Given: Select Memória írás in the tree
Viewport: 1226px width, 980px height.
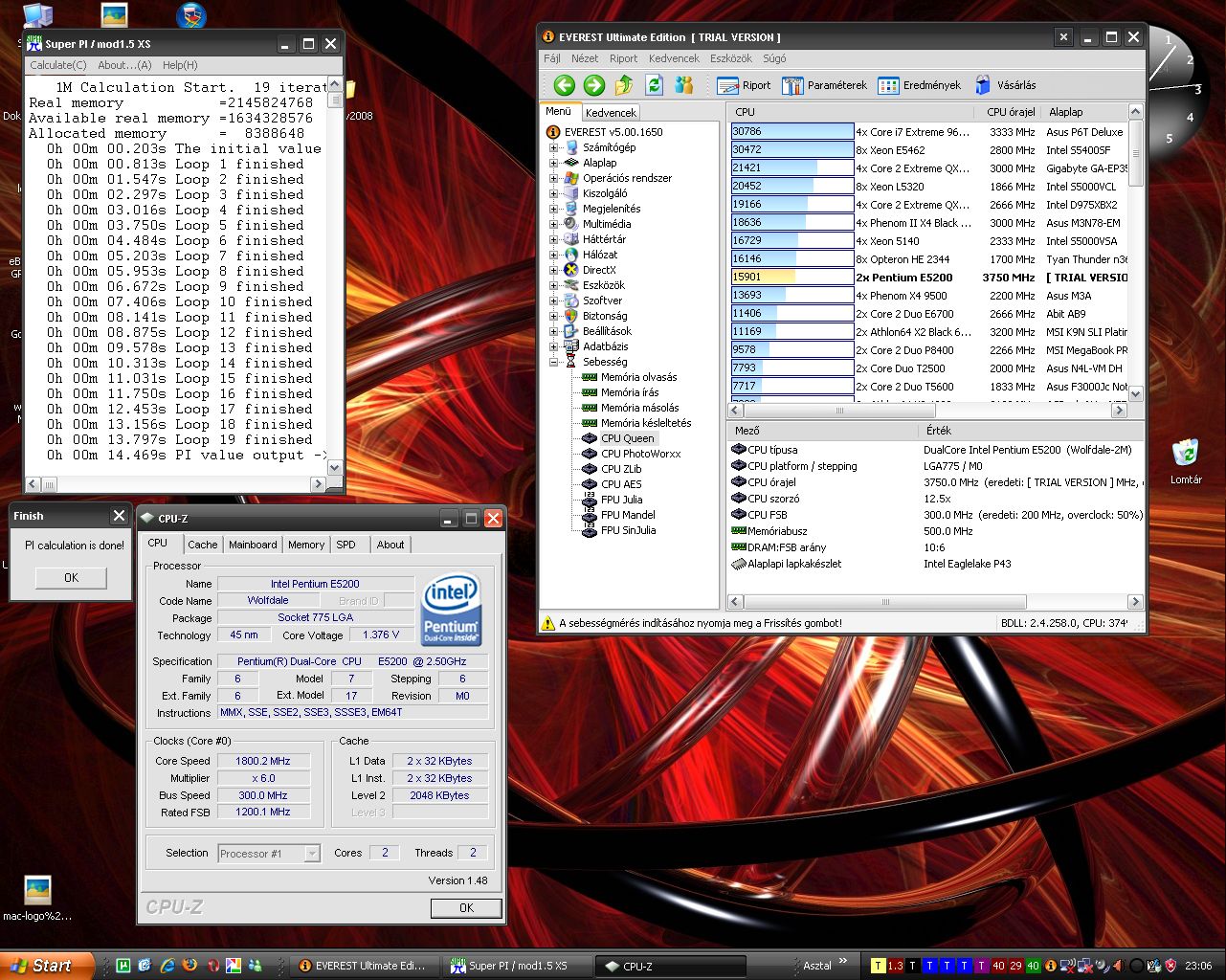Looking at the screenshot, I should click(x=620, y=392).
